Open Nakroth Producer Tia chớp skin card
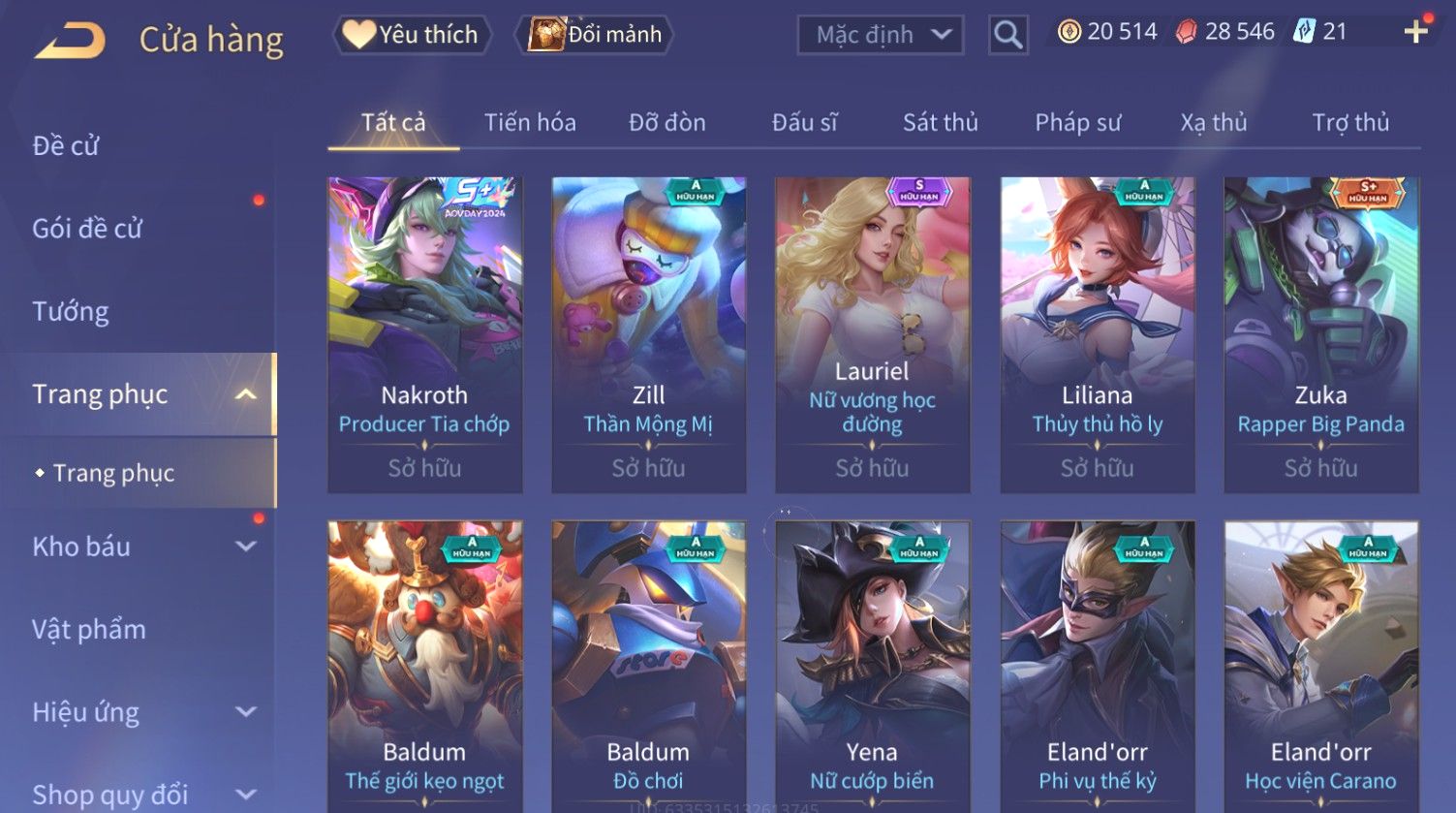Viewport: 1456px width, 813px height. 424,334
